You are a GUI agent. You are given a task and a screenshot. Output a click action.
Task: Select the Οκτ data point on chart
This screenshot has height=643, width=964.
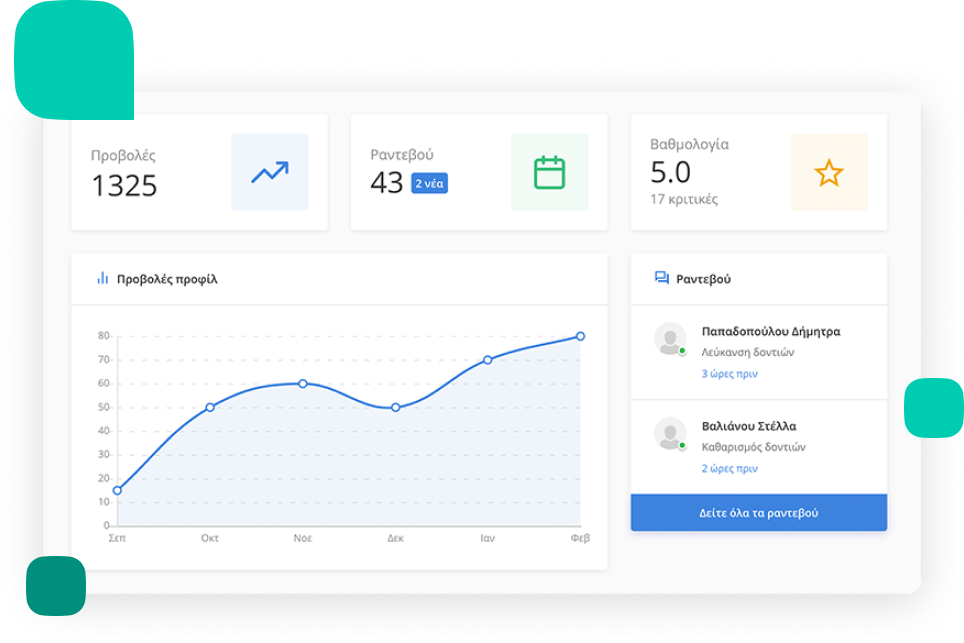click(x=210, y=408)
